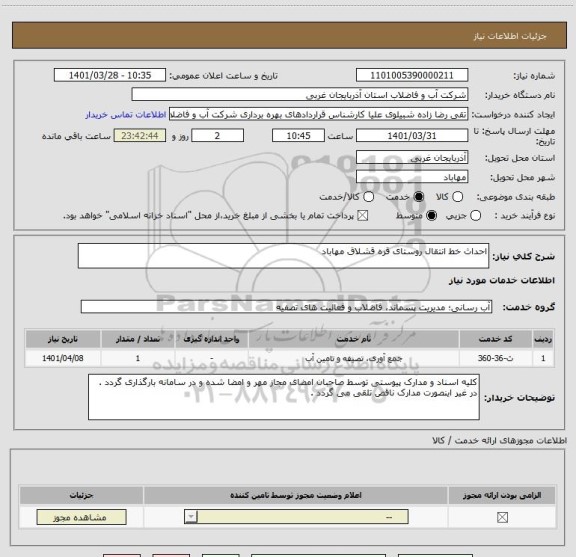Click the کد خدمت column header
This screenshot has width=576, height=557.
point(496,339)
